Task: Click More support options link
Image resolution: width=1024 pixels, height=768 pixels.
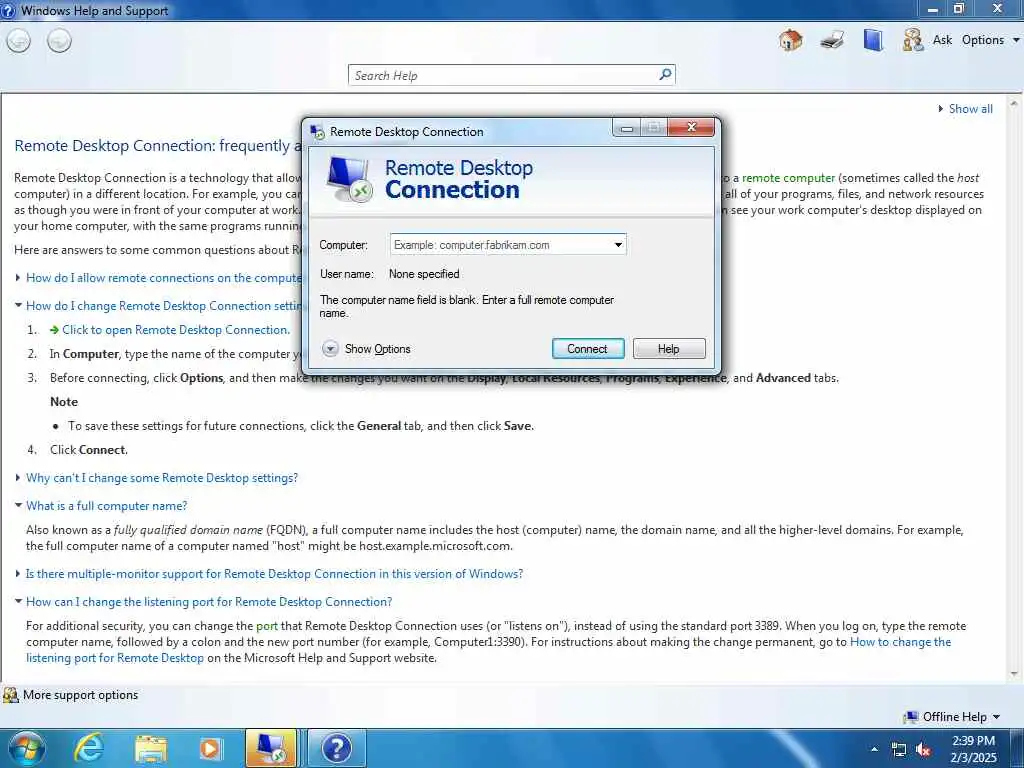Action: 80,695
